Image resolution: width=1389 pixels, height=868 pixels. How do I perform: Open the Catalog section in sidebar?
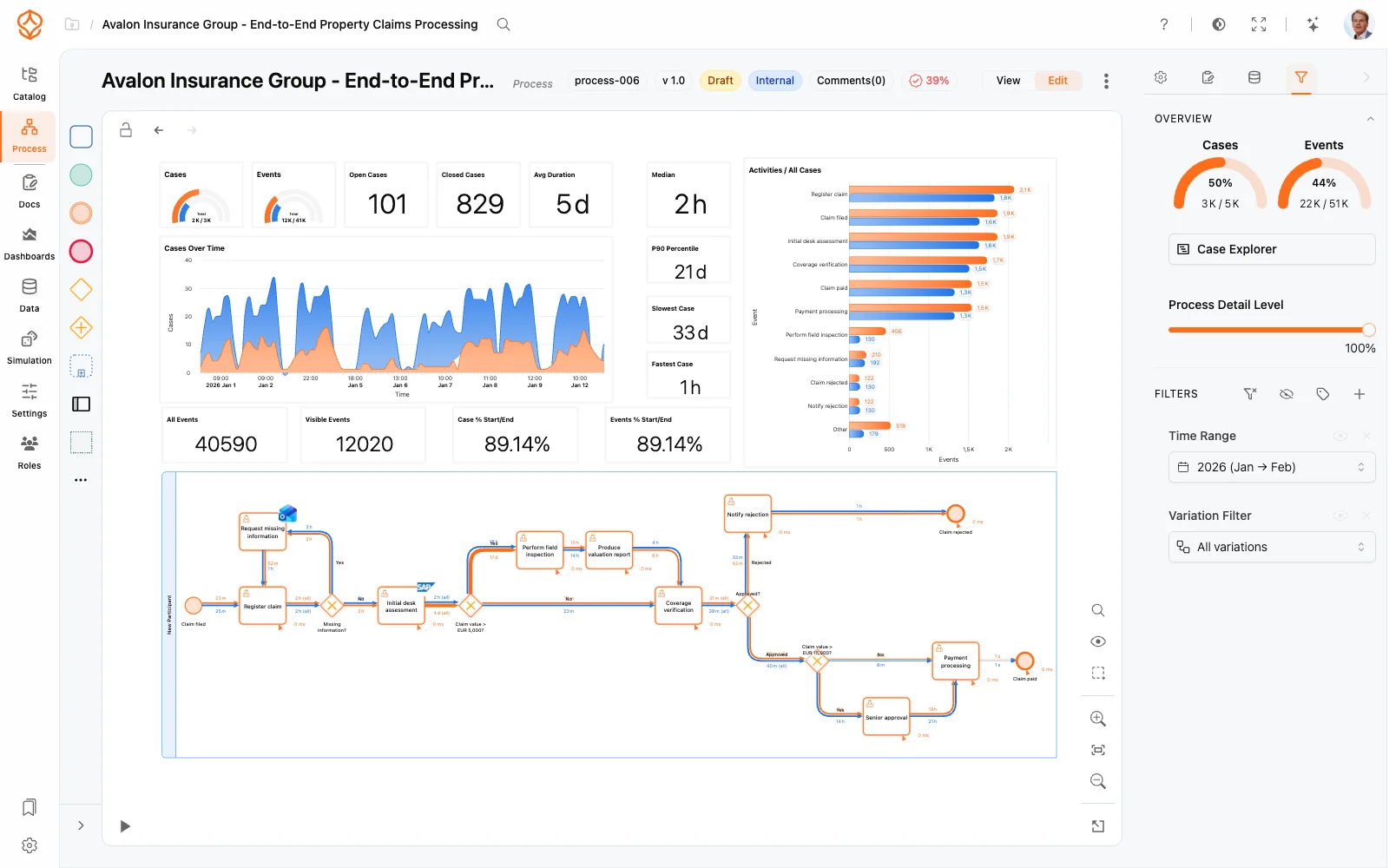coord(30,83)
